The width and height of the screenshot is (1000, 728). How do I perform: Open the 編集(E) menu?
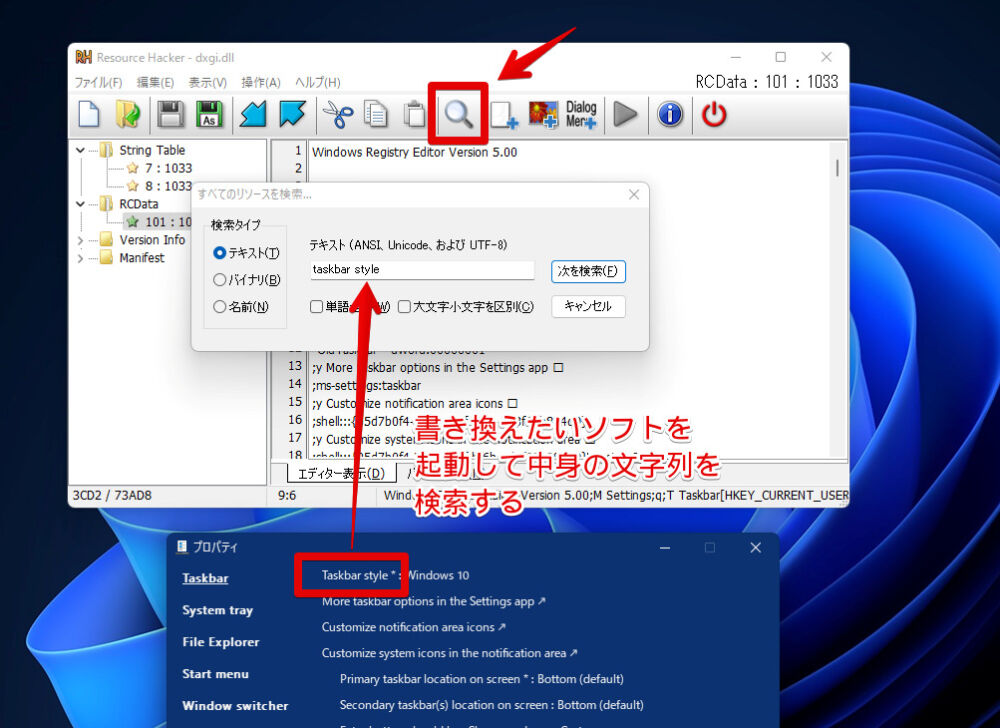[156, 82]
